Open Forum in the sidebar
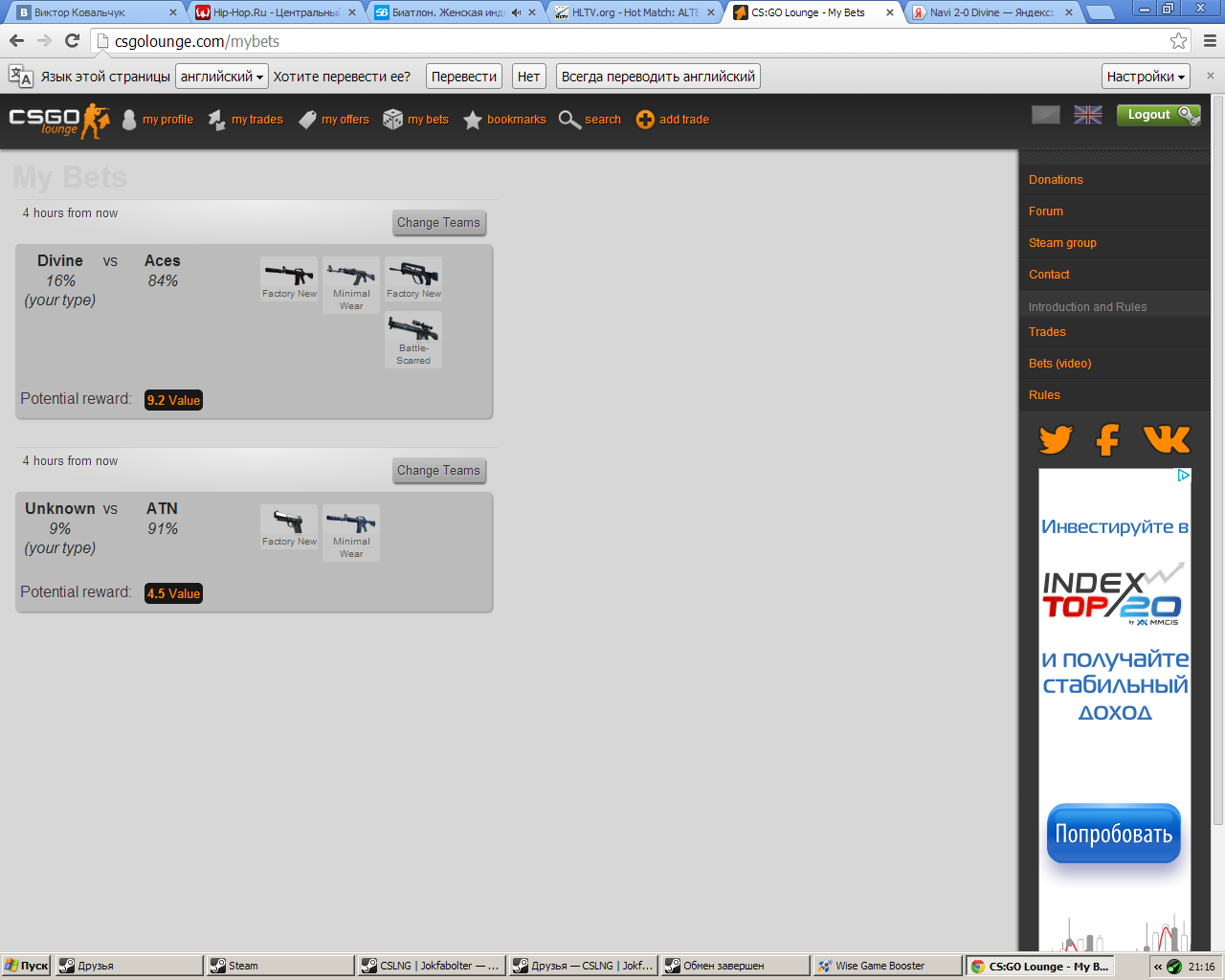Viewport: 1225px width, 980px height. [x=1046, y=212]
